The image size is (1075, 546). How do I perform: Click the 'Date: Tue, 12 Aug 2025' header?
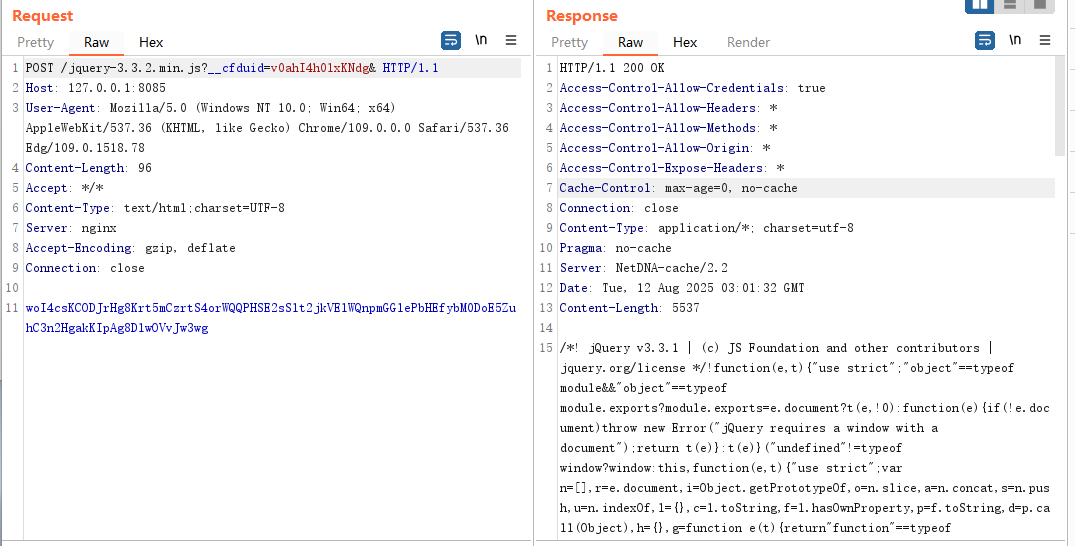[x=682, y=288]
